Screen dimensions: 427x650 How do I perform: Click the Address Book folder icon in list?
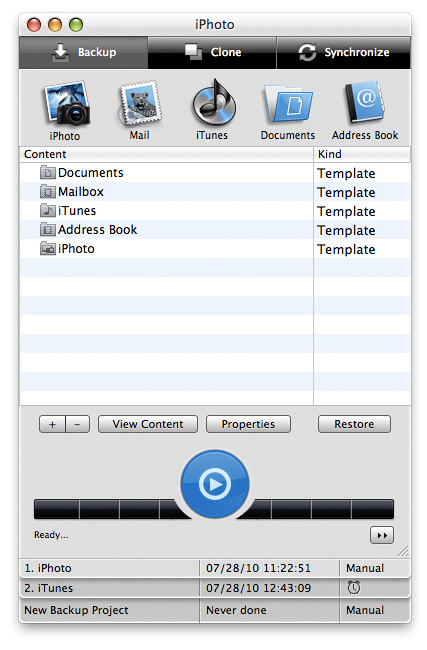click(x=48, y=229)
